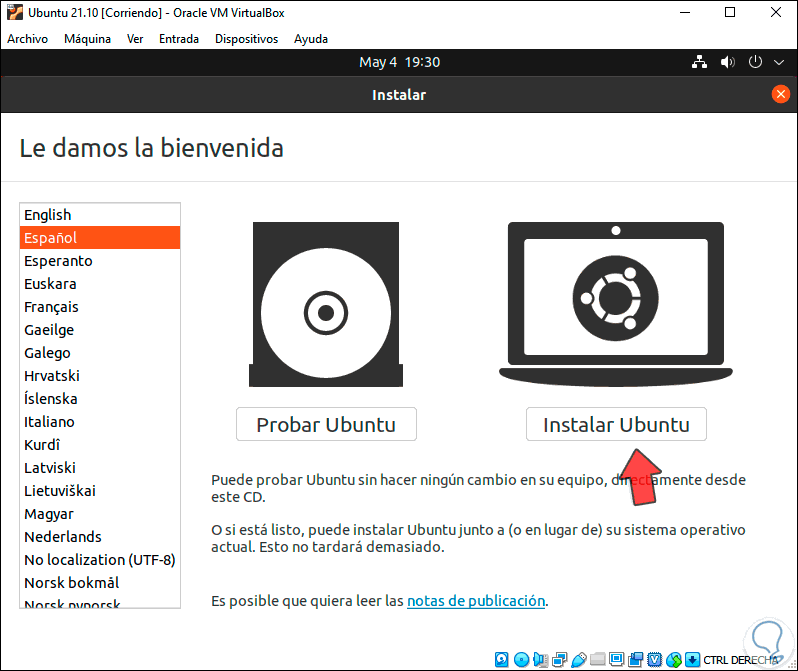The image size is (798, 671).
Task: Open the Dispositivos menu
Action: (x=246, y=39)
